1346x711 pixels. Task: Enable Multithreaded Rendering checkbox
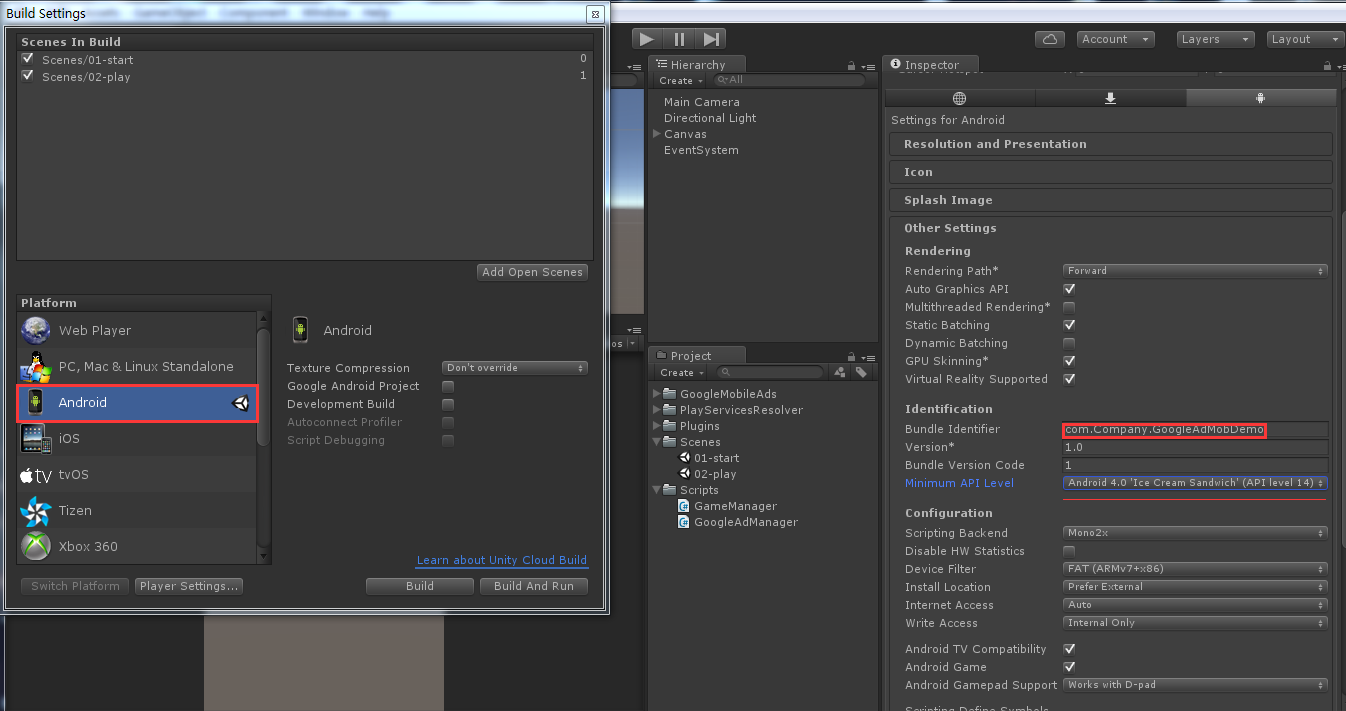point(1069,307)
